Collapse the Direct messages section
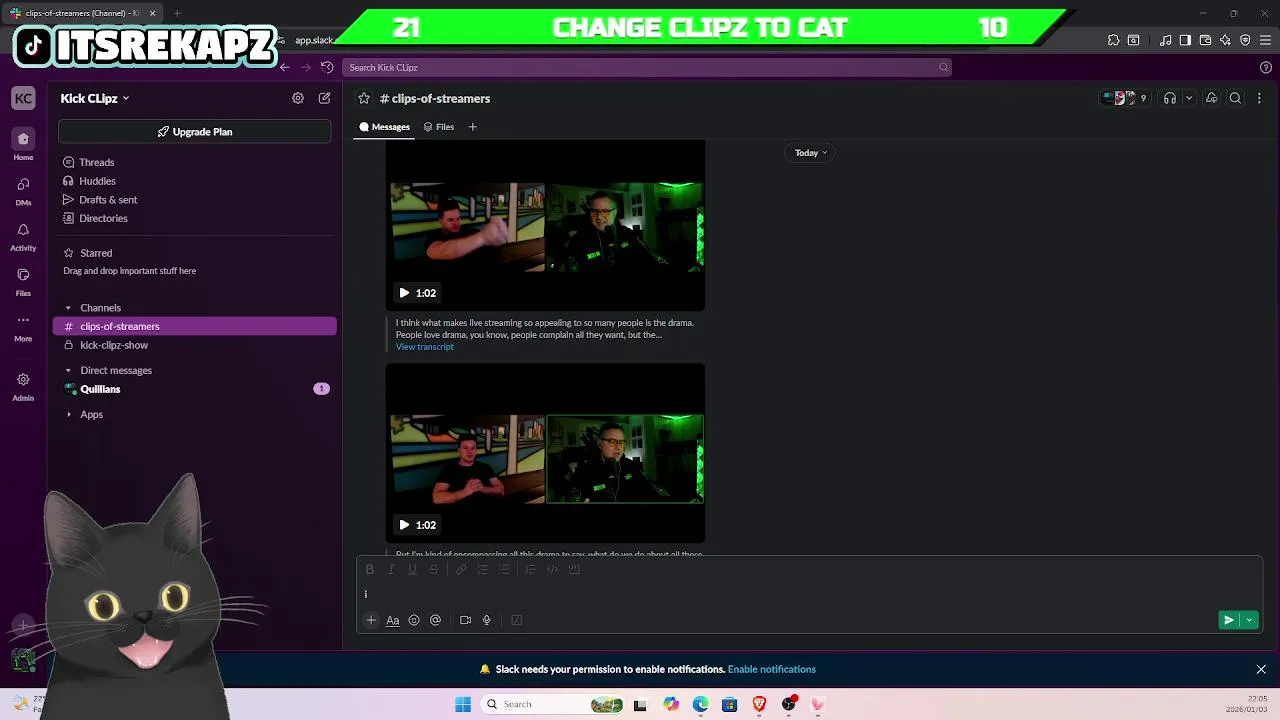1280x720 pixels. tap(68, 371)
